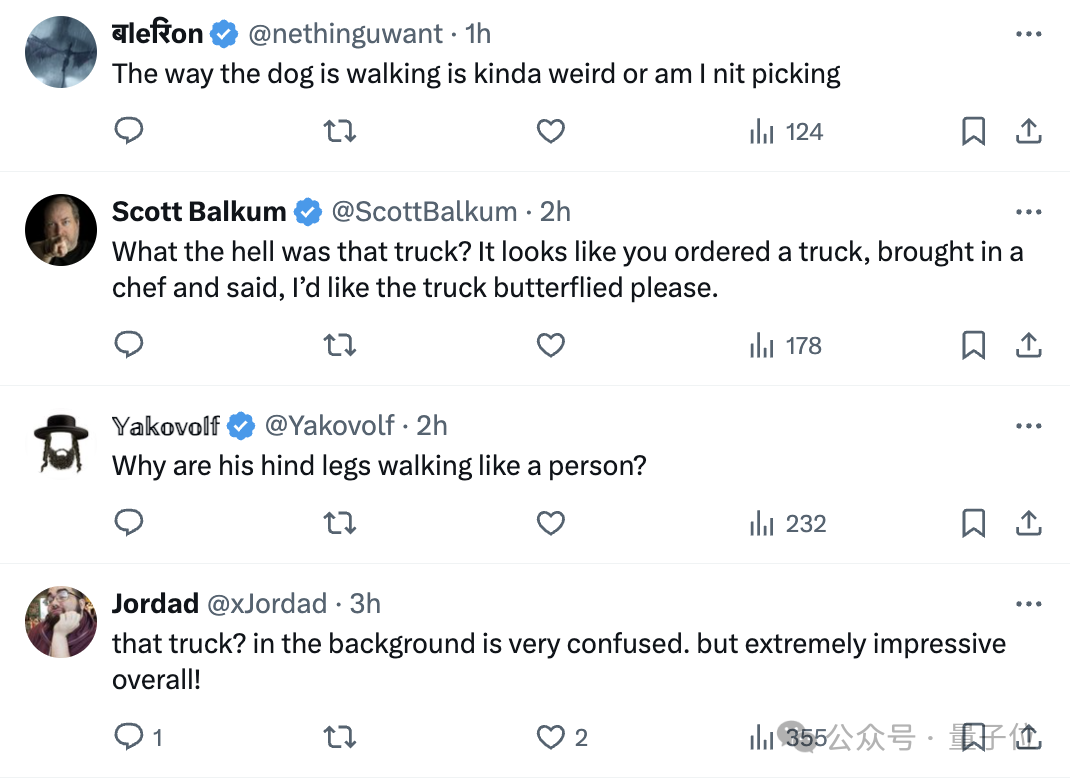Share Scott Balkum's butterflied truck tweet
Image resolution: width=1070 pixels, height=780 pixels.
tap(1029, 345)
